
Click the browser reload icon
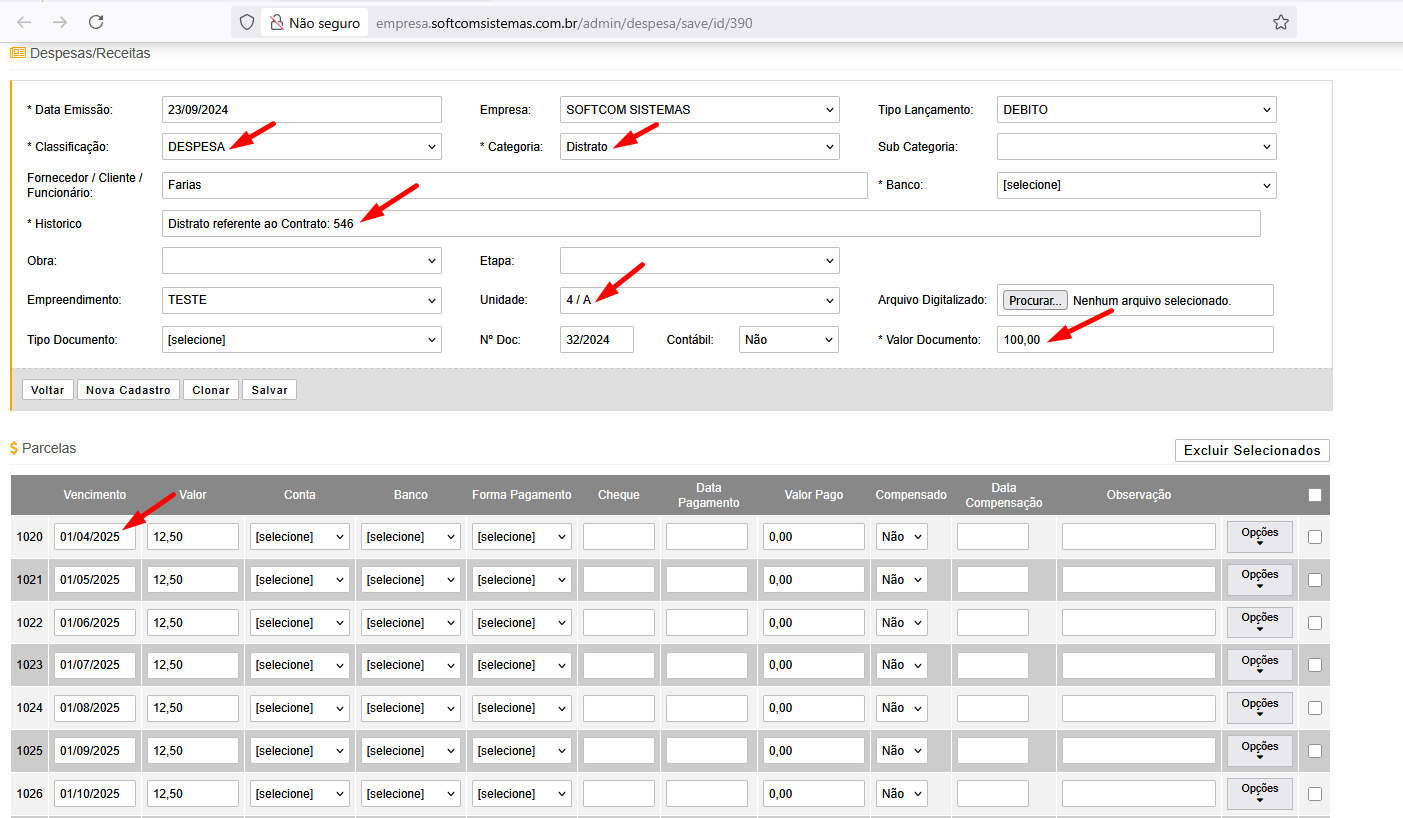coord(96,22)
